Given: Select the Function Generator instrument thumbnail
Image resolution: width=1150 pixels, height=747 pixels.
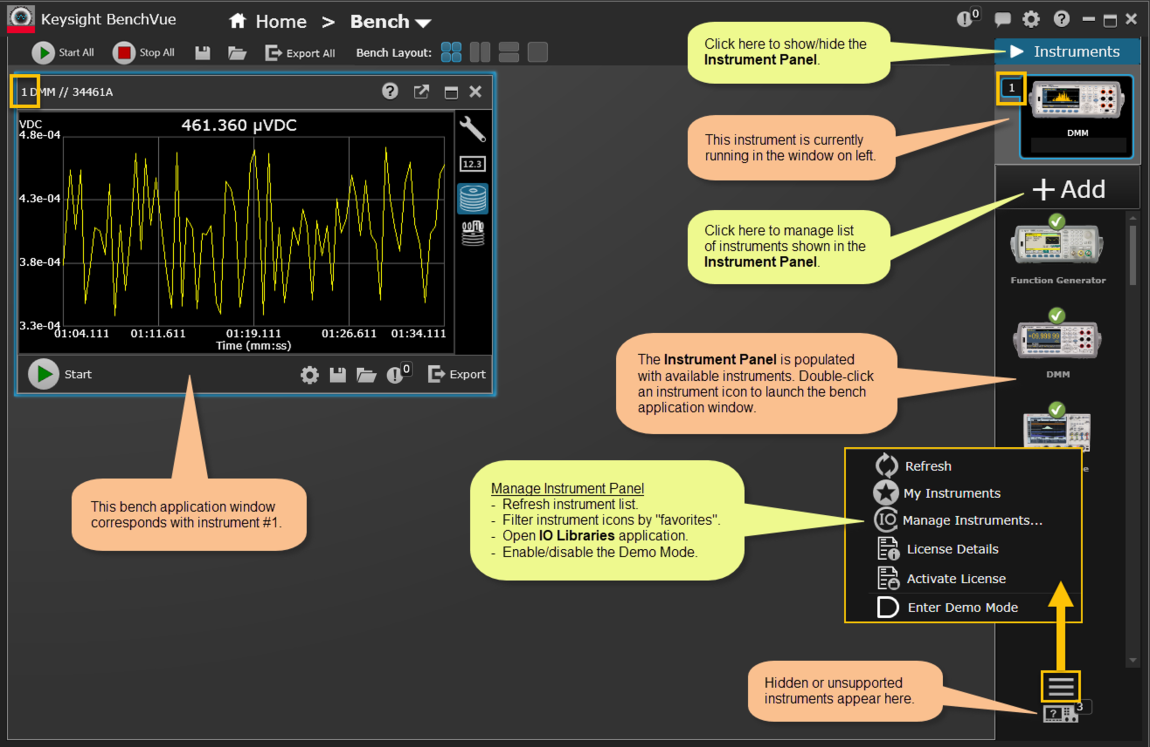Looking at the screenshot, I should coord(1057,245).
